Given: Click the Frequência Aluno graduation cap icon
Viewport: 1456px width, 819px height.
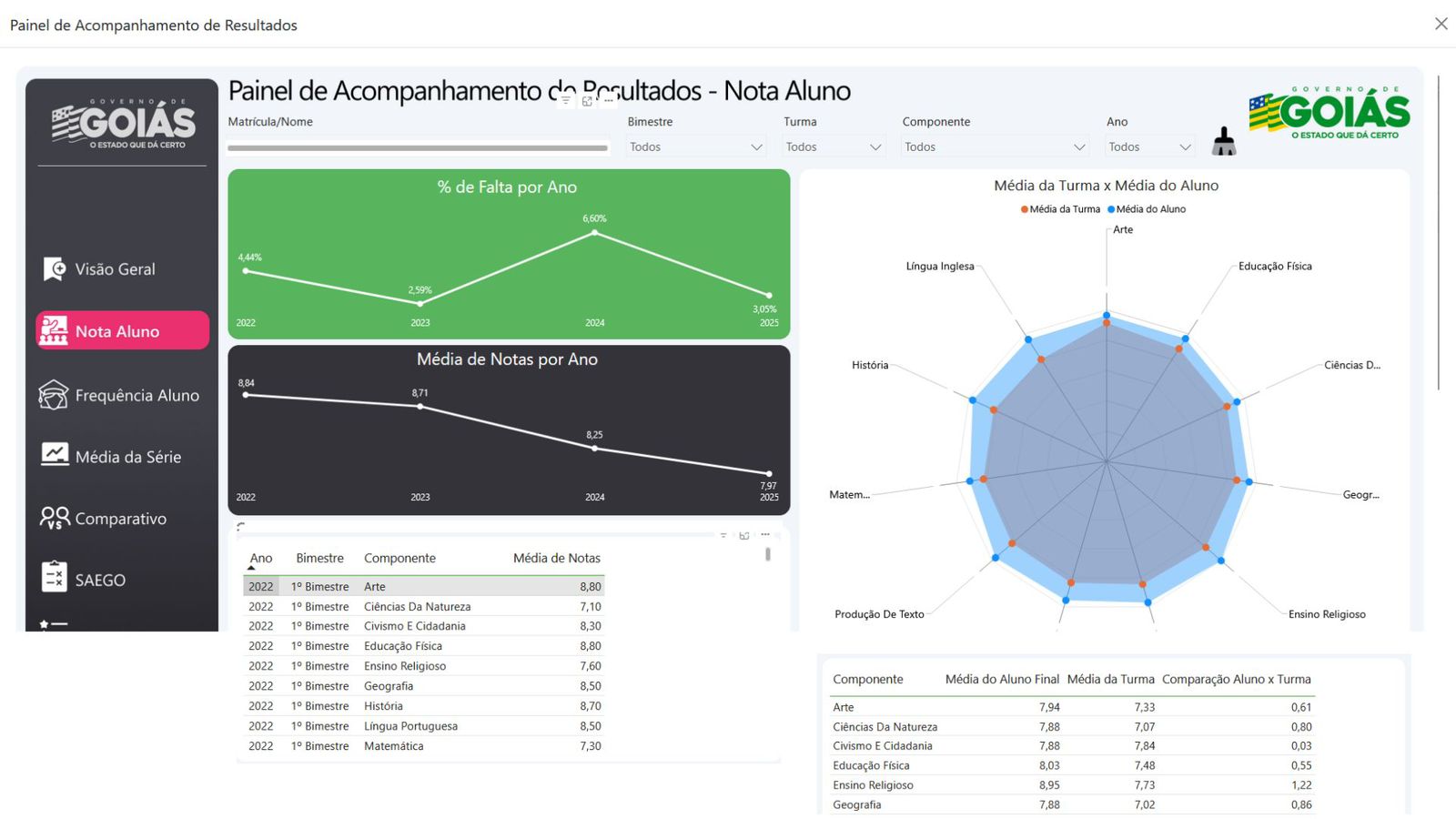Looking at the screenshot, I should point(54,395).
